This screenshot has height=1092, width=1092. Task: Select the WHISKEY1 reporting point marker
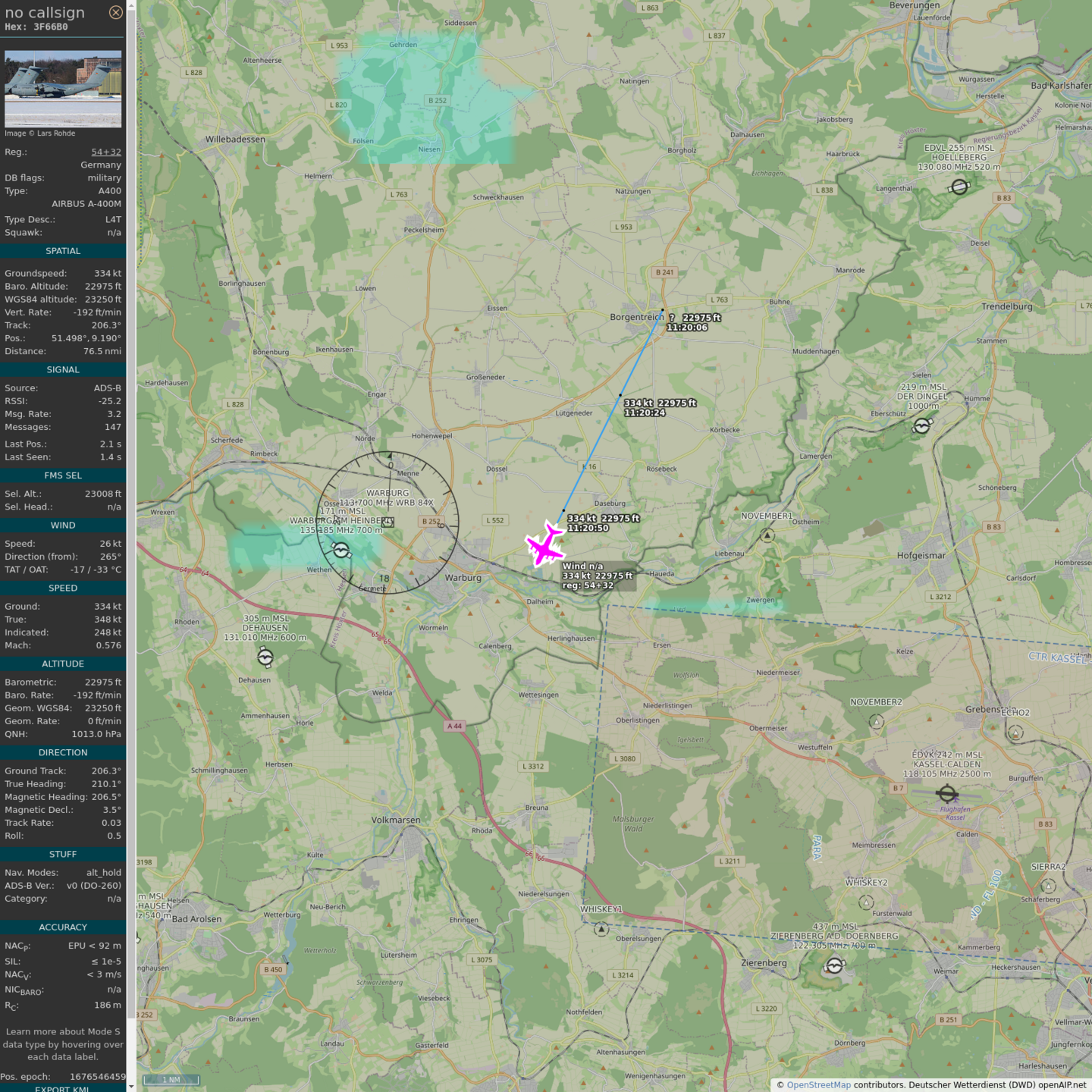[x=601, y=929]
